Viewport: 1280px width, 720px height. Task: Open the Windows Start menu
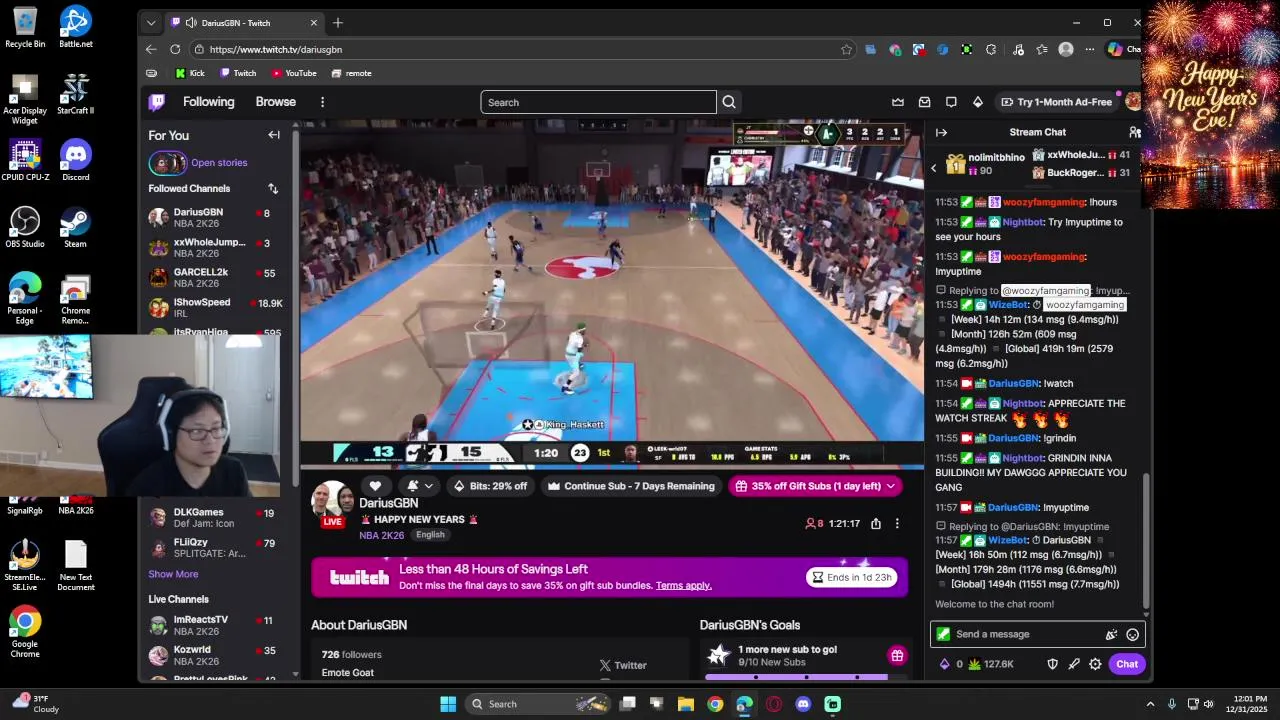(x=448, y=704)
